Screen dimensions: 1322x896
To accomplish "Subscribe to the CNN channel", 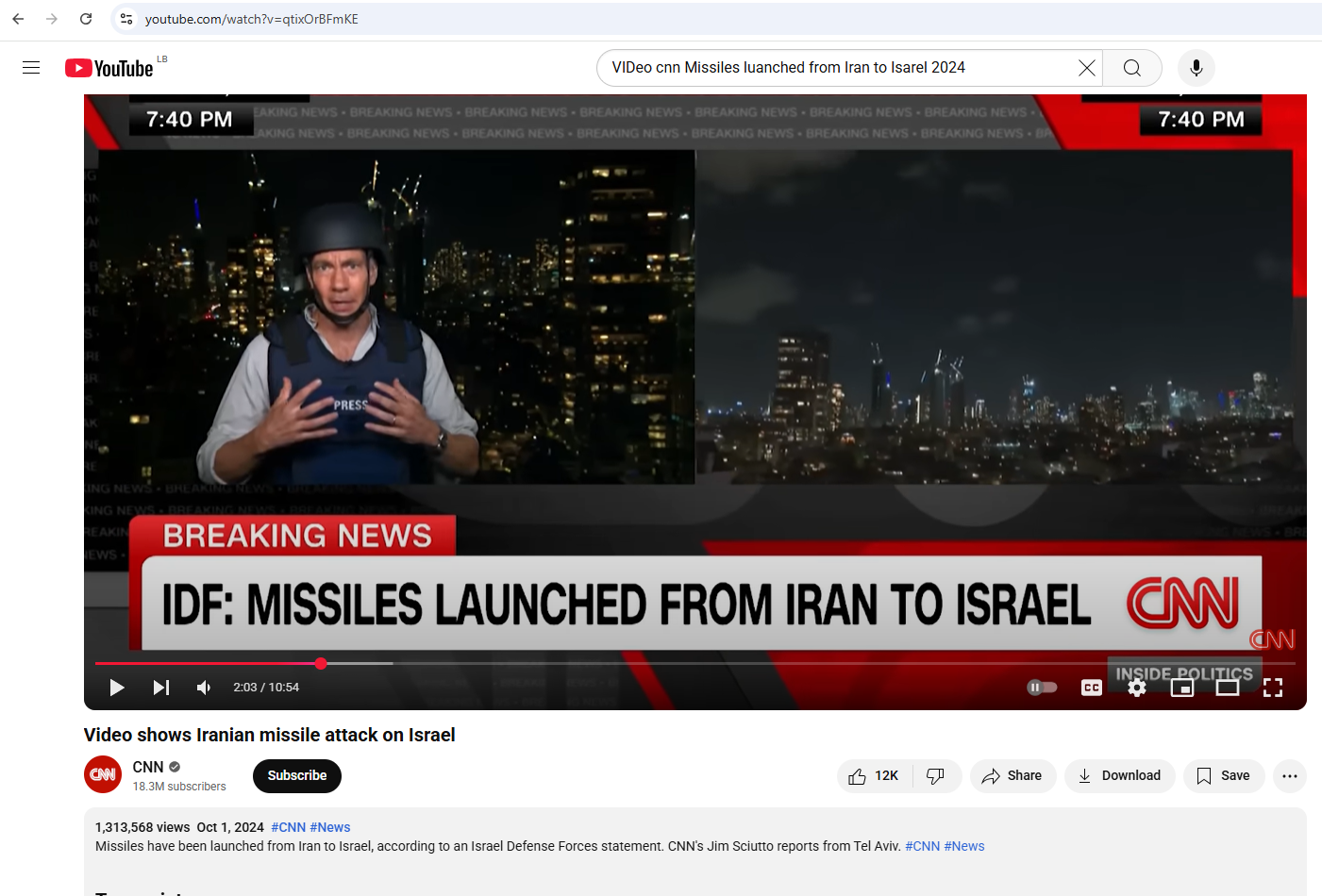I will click(297, 775).
